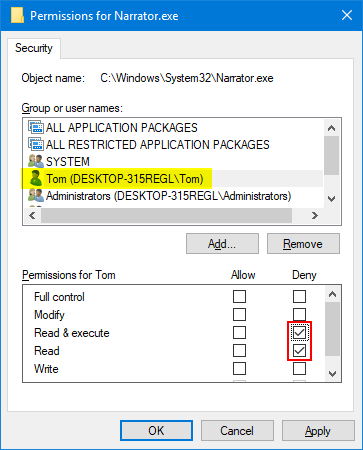Click the folder icon in title bar

pos(17,15)
